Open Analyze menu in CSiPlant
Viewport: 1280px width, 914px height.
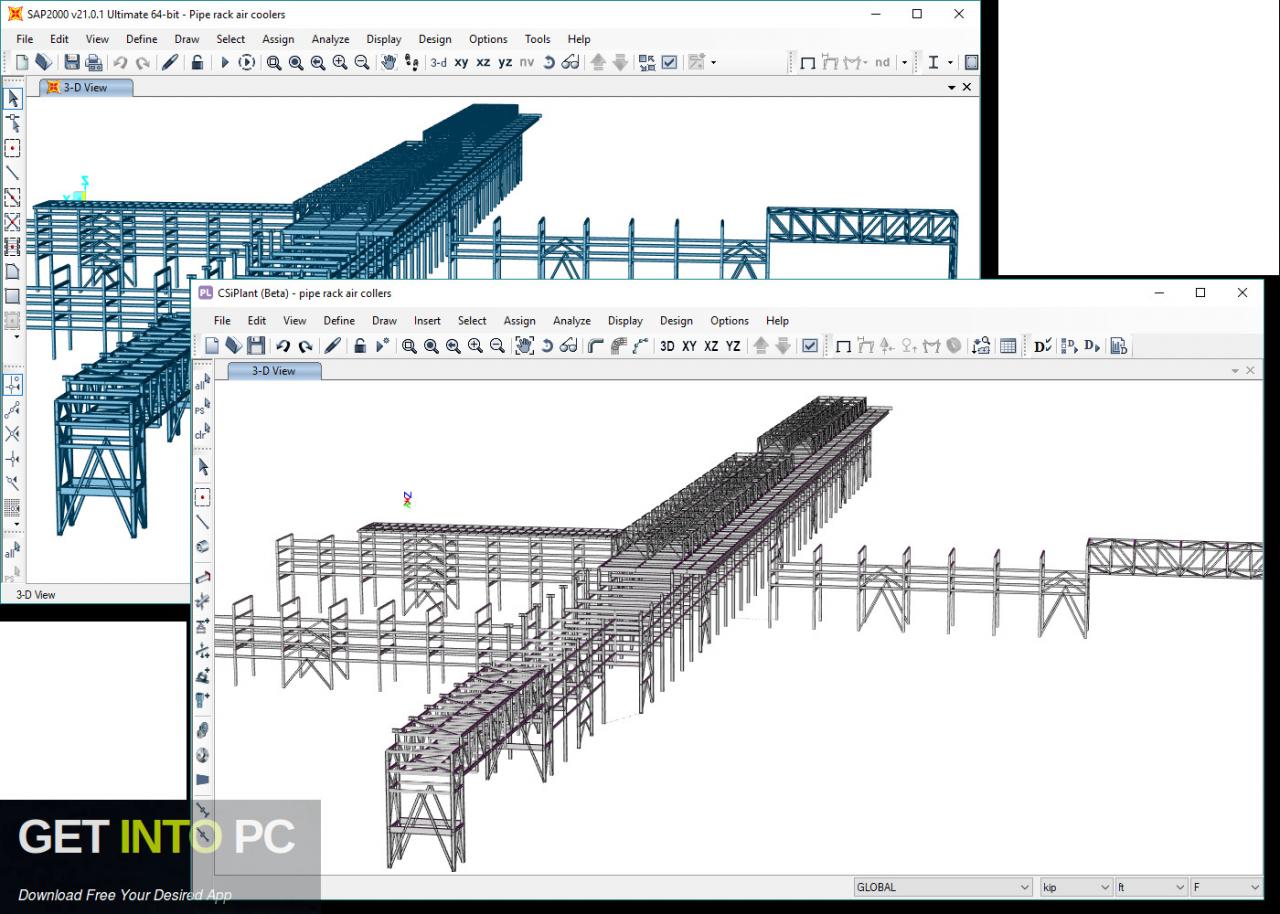tap(572, 321)
